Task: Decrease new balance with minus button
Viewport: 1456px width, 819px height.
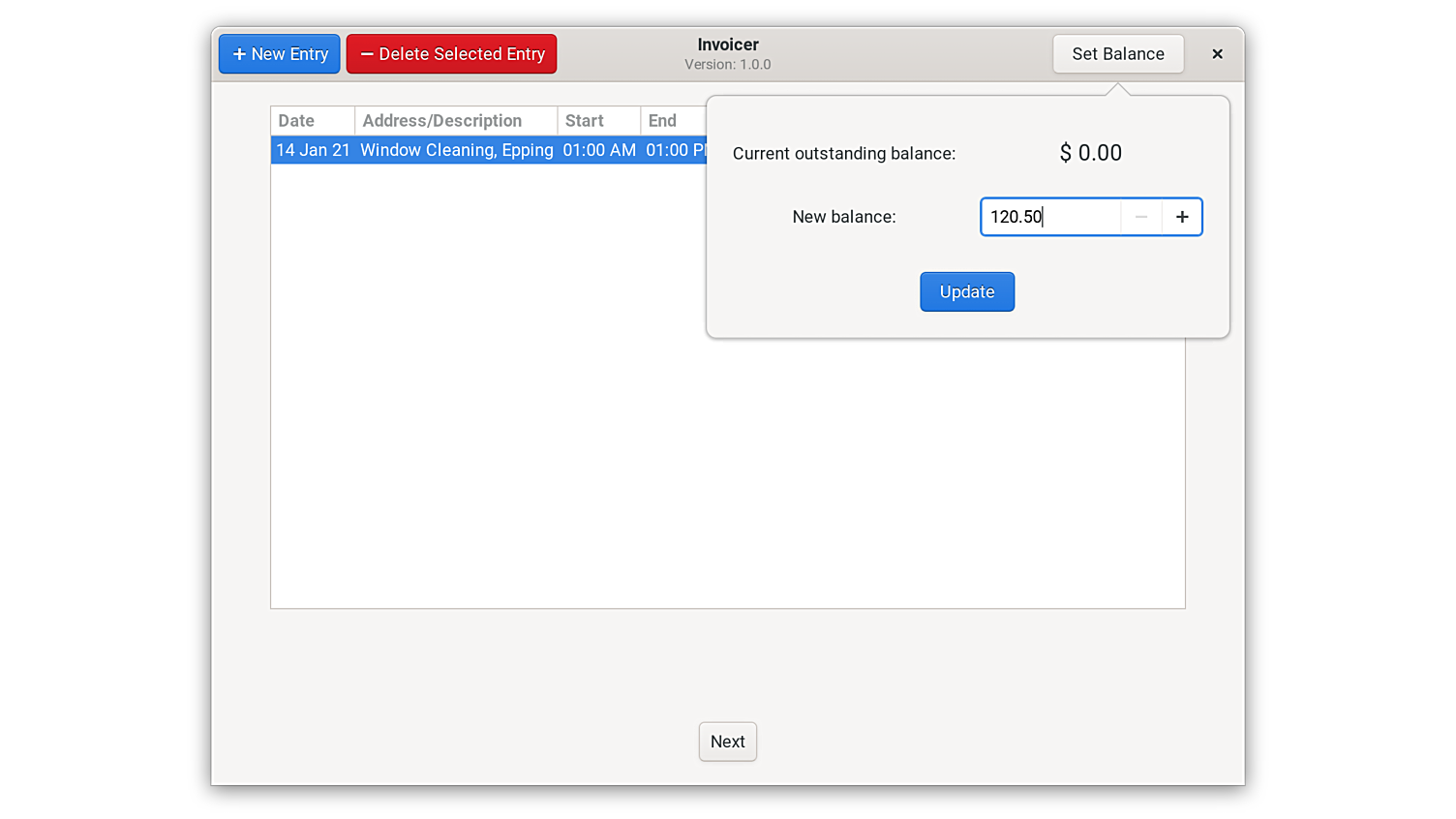Action: coord(1141,217)
